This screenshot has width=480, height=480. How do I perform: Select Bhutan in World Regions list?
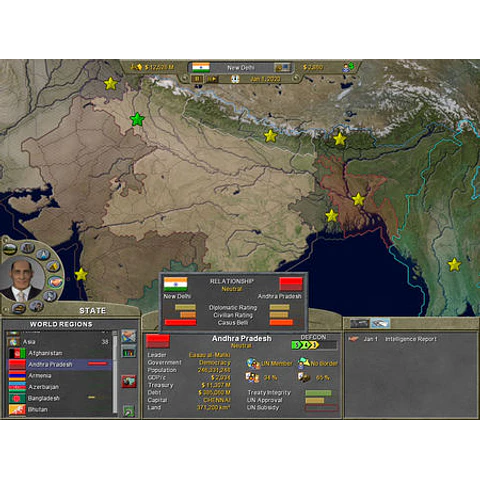tap(59, 410)
